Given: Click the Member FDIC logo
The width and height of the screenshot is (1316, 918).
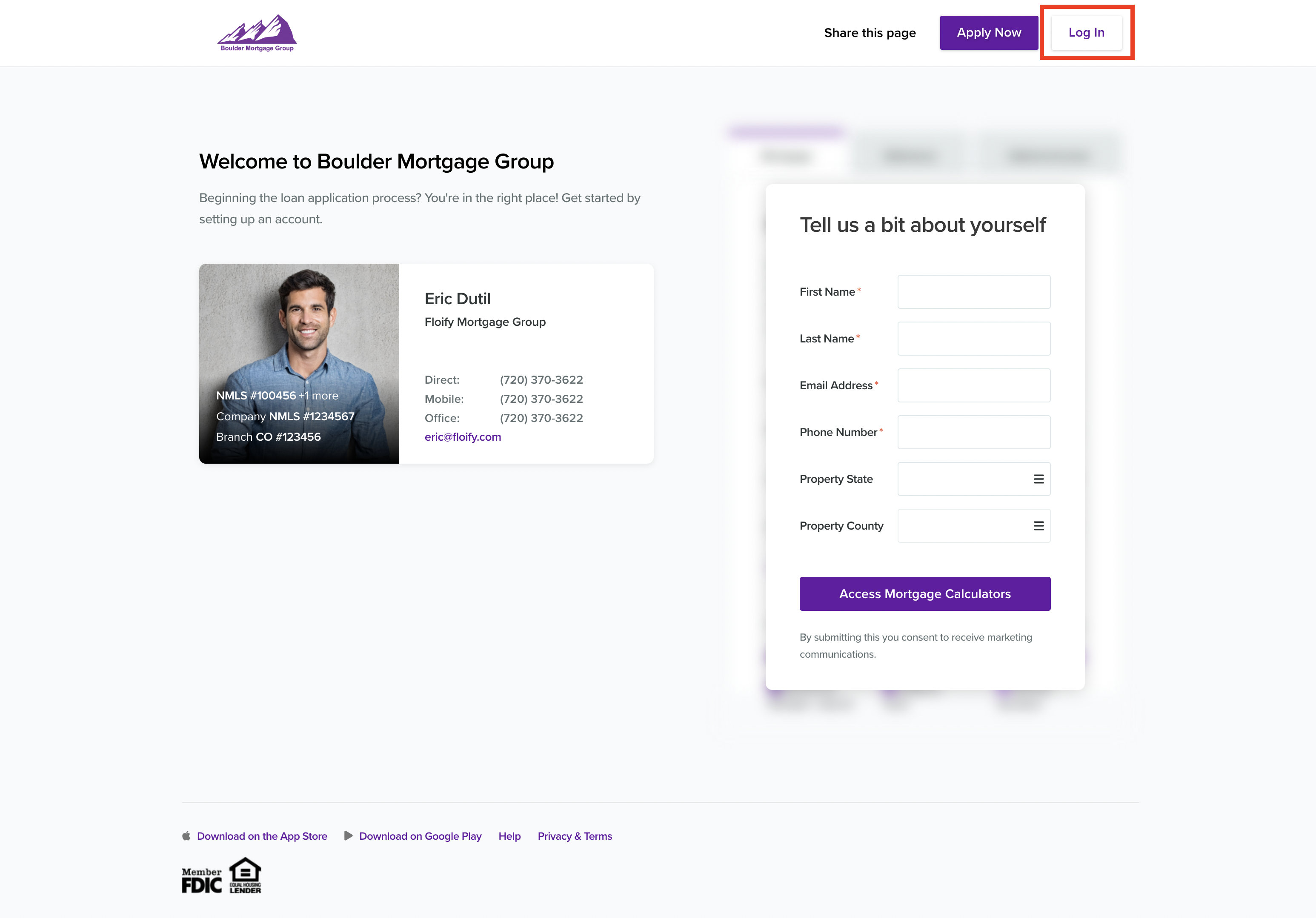Looking at the screenshot, I should [202, 880].
